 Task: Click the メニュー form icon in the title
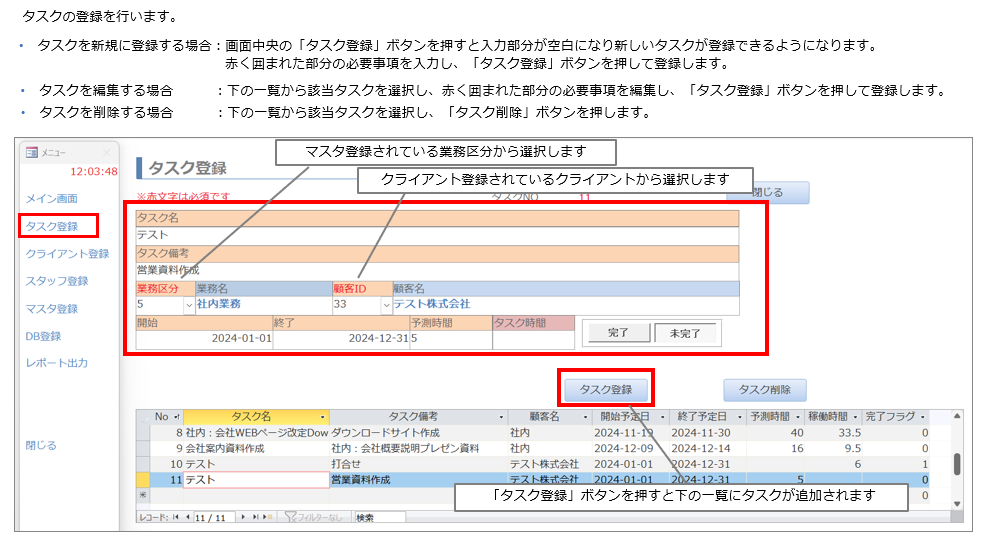[31, 153]
